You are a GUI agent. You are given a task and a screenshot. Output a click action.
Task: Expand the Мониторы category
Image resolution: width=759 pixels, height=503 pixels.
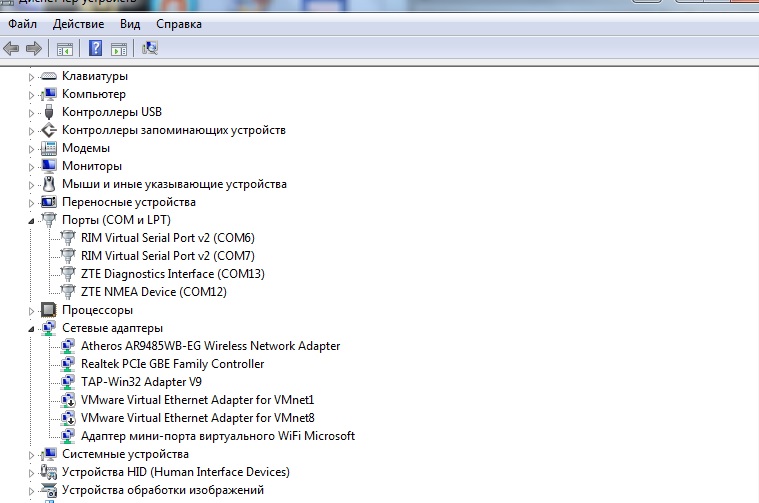32,166
